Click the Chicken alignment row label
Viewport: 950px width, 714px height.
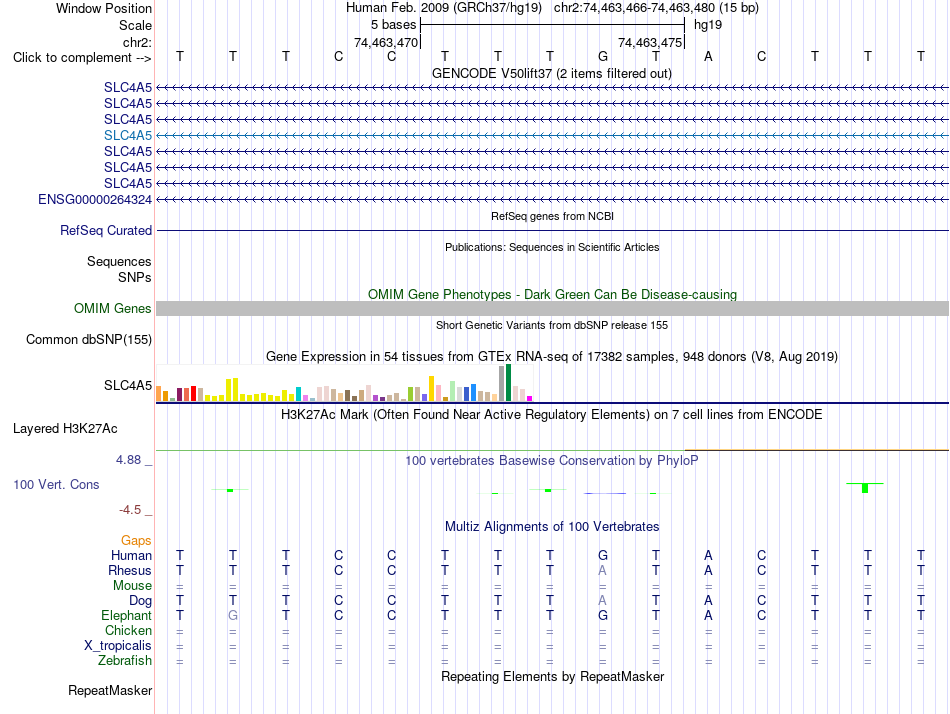128,630
